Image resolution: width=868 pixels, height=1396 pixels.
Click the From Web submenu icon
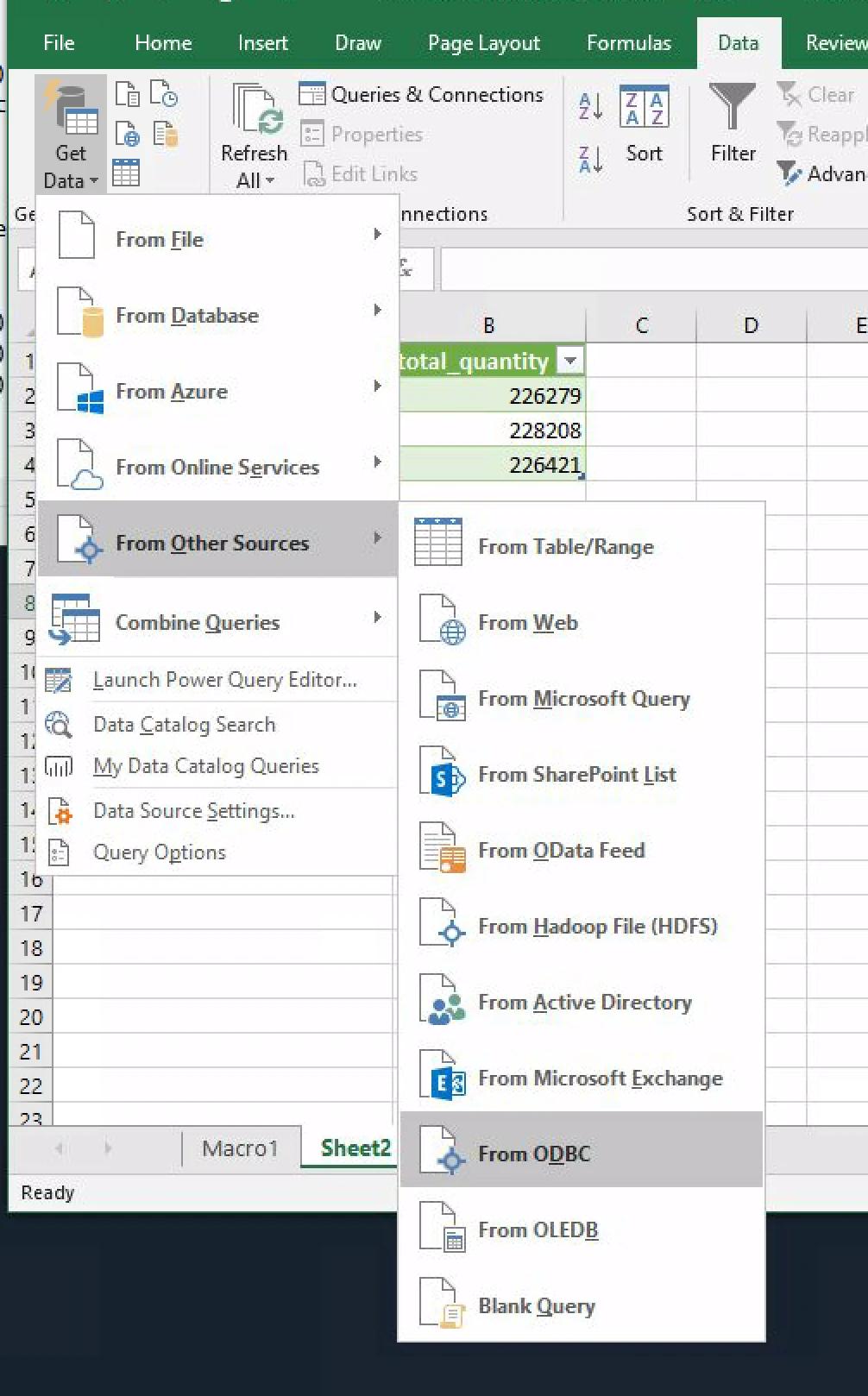point(442,619)
